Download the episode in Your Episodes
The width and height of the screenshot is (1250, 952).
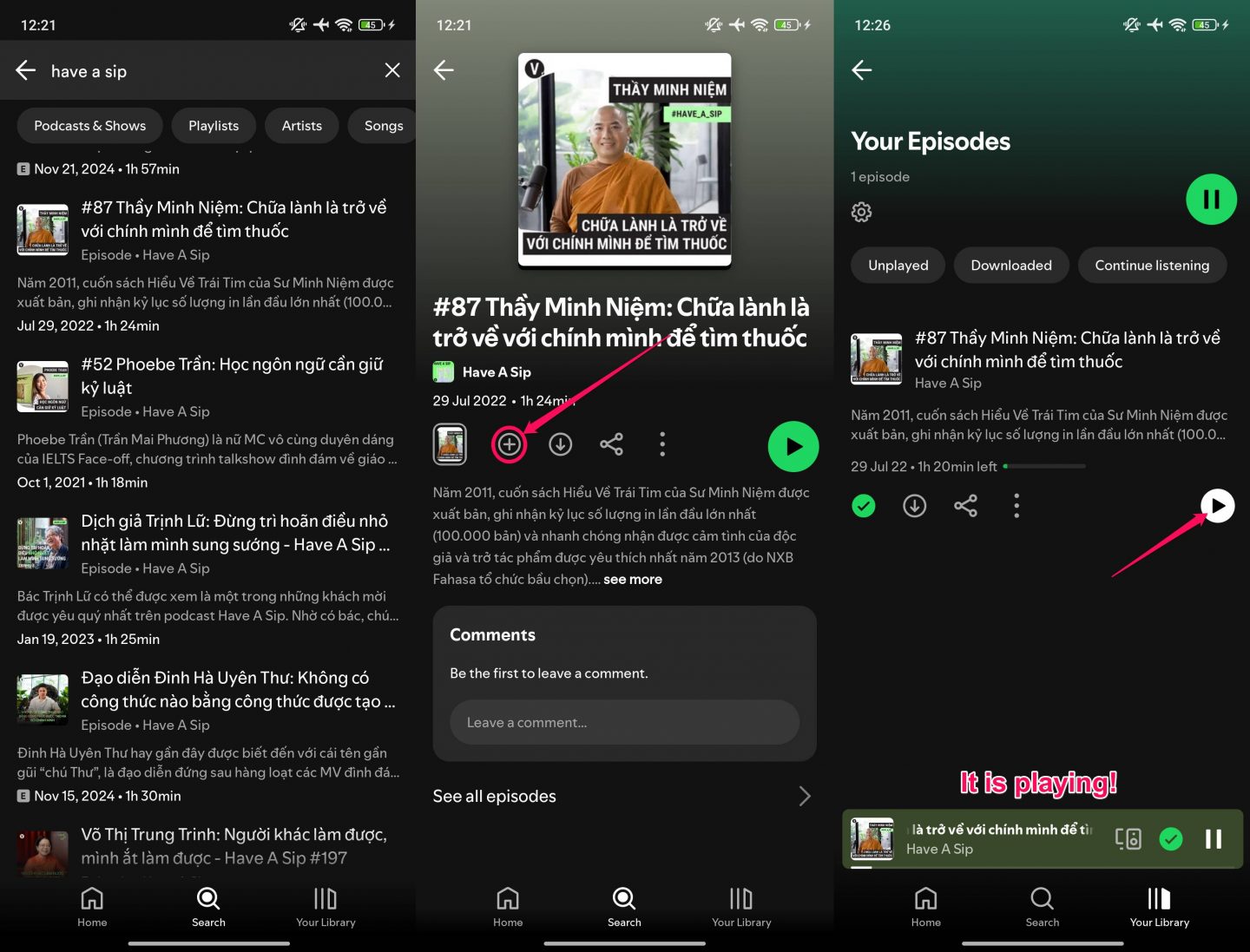click(915, 505)
